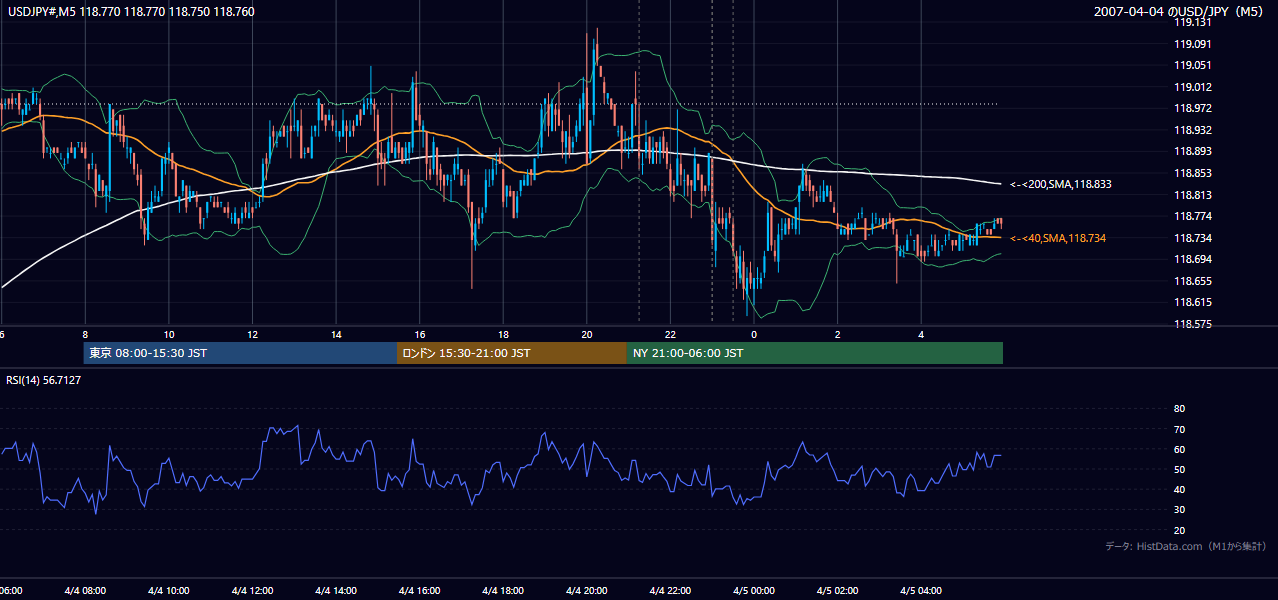Image resolution: width=1278 pixels, height=600 pixels.
Task: Click the RSI 50 level label
Action: click(1179, 469)
